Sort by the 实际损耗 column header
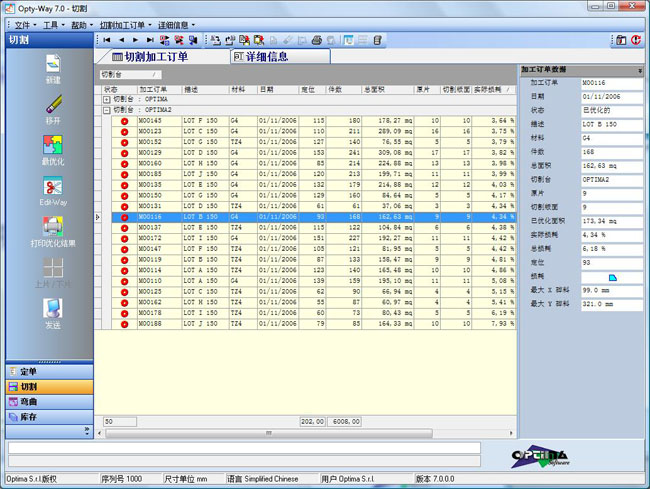650x489 pixels. click(493, 90)
